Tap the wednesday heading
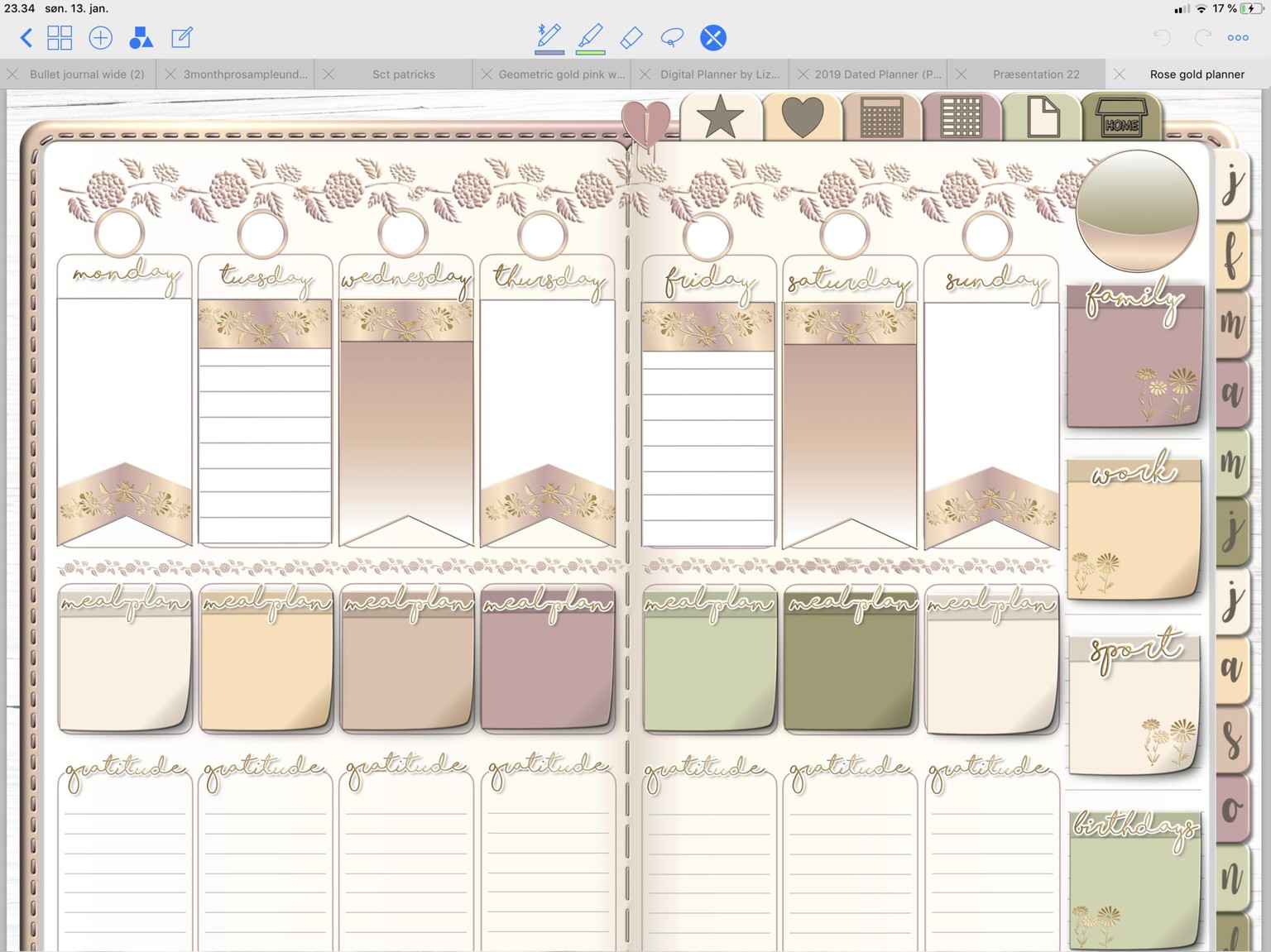1271x952 pixels. click(x=405, y=280)
